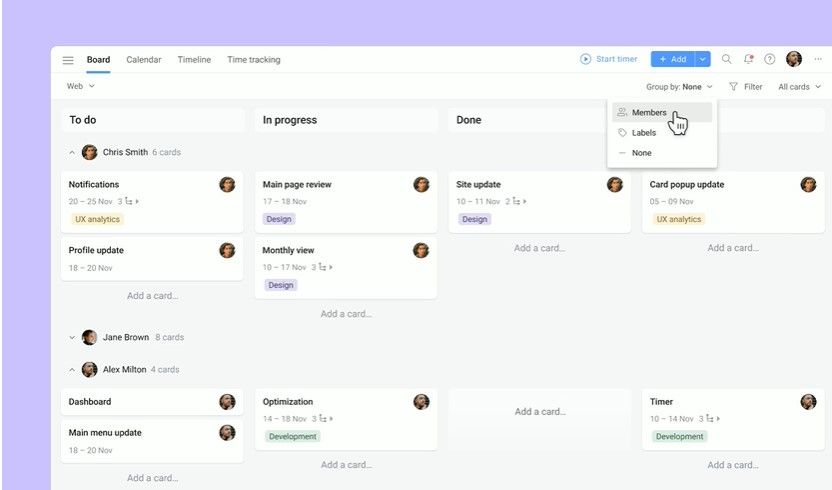Viewport: 832px width, 490px height.
Task: Select Labels in Group by menu
Action: click(x=662, y=133)
